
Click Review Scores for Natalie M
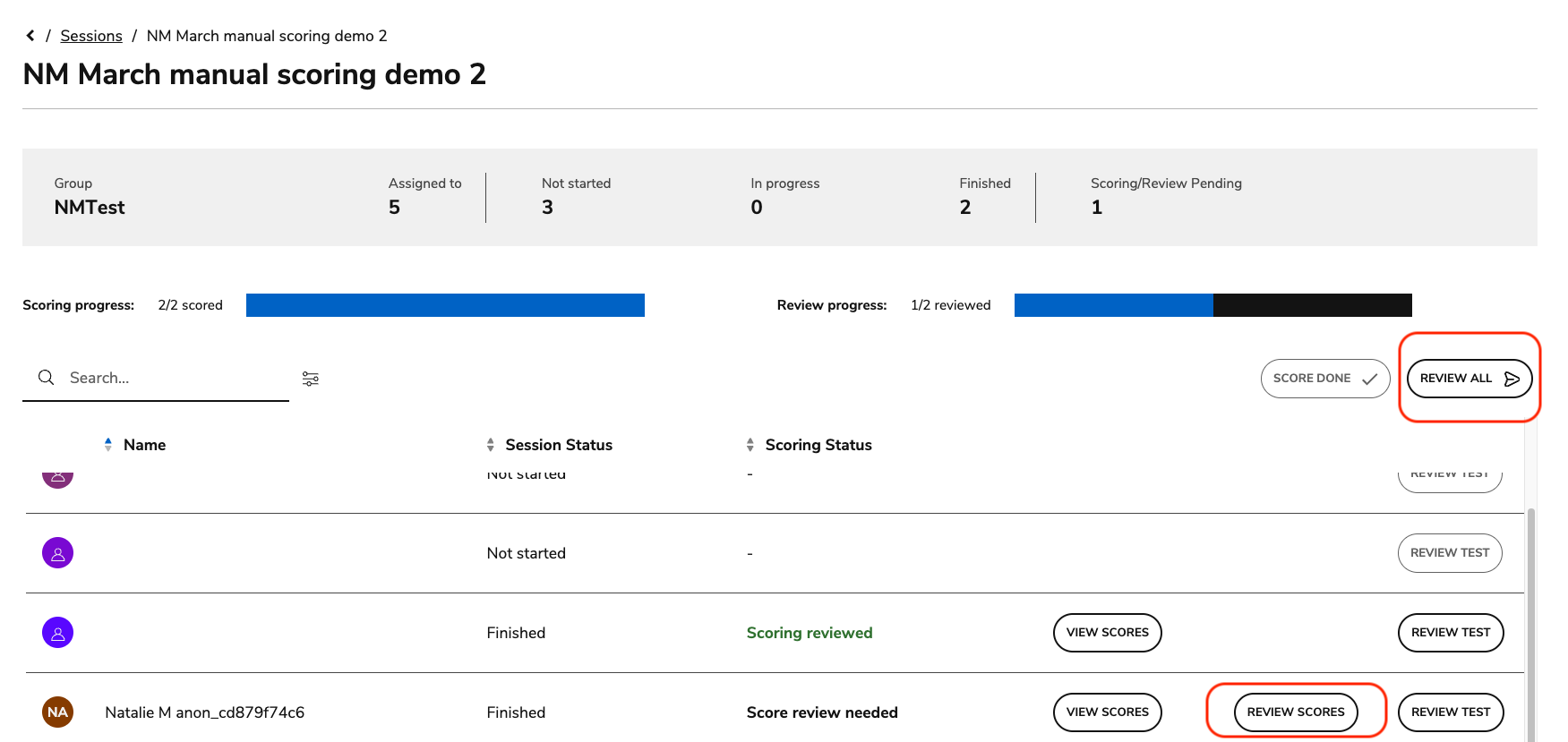[x=1295, y=712]
